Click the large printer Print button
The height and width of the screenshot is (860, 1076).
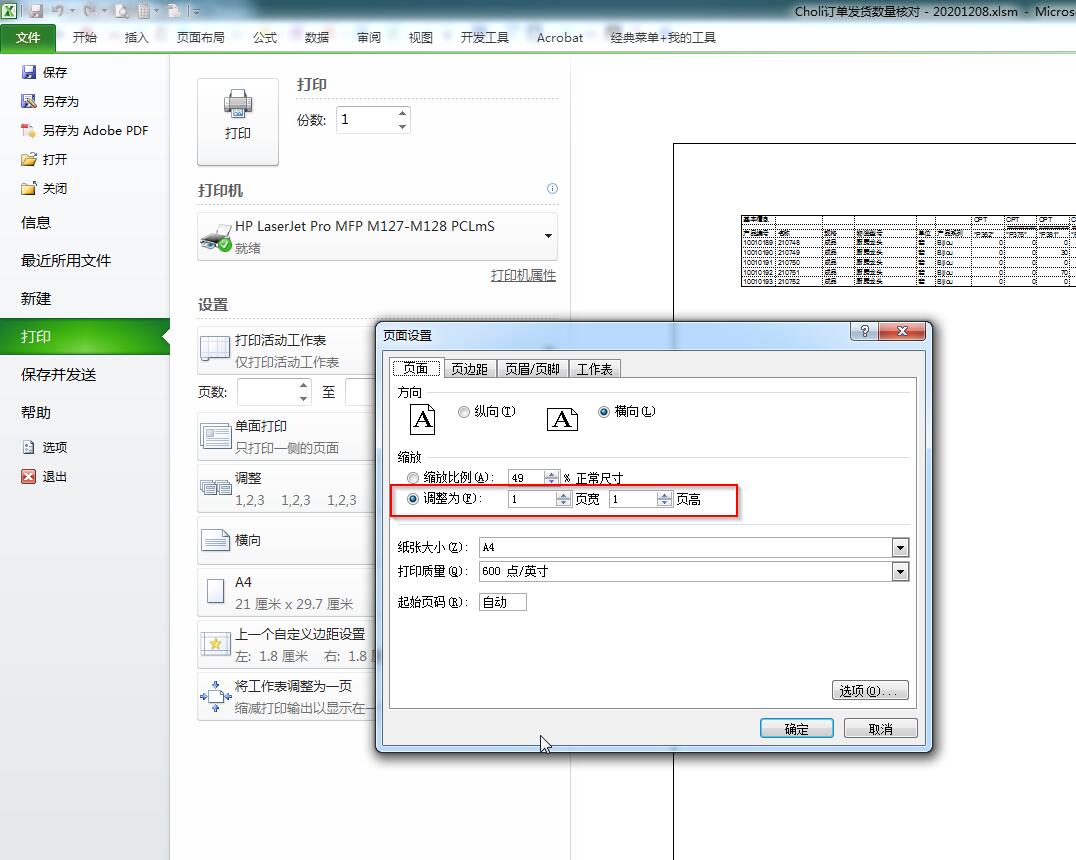point(238,120)
